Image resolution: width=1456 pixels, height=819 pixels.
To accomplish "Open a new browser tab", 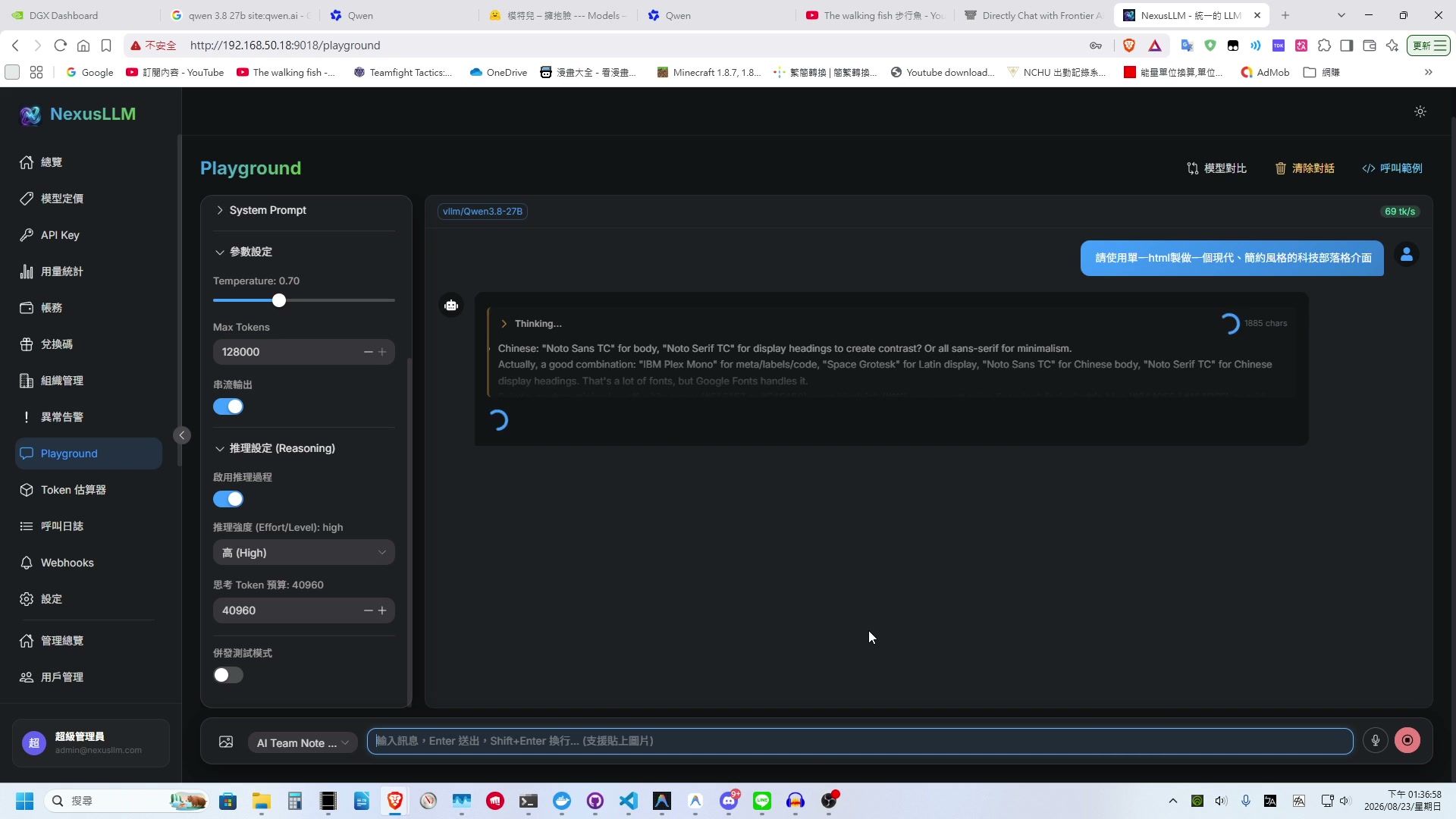I will [1285, 15].
